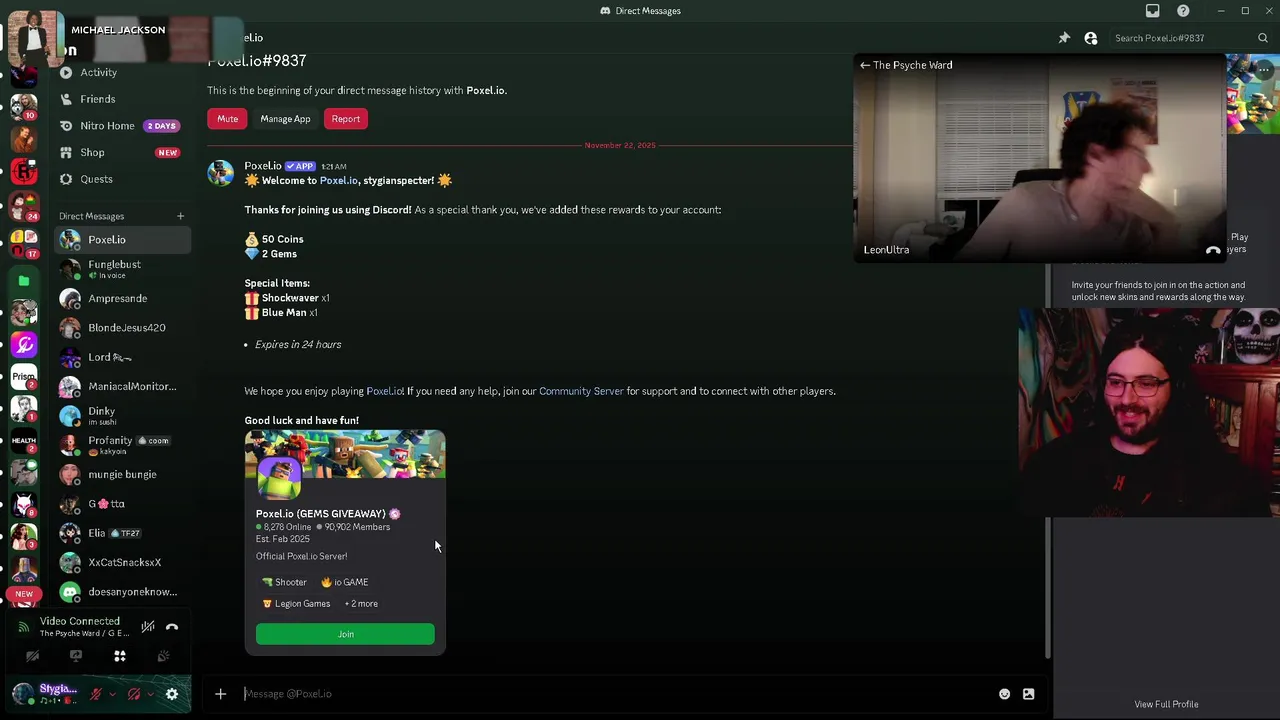Click the Poxel.io server invite banner image

(345, 454)
